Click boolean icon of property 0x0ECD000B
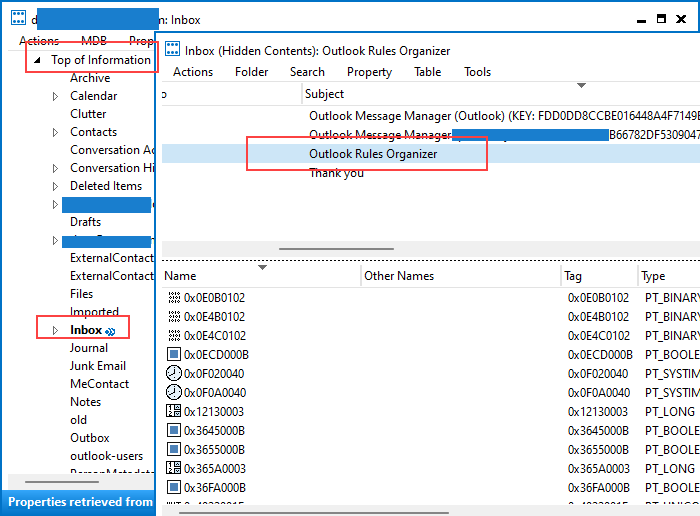The width and height of the screenshot is (700, 516). click(174, 354)
